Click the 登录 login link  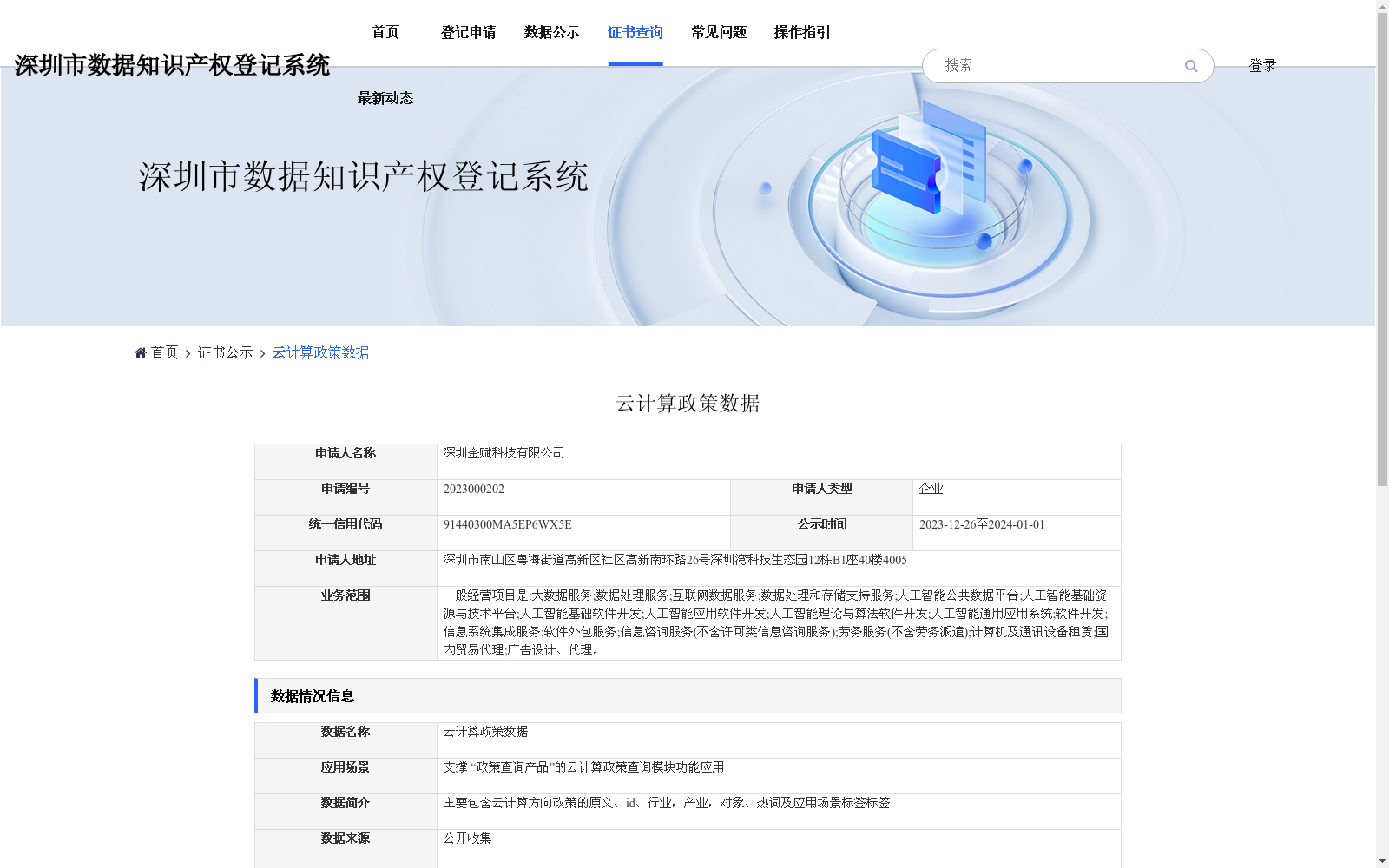(1262, 66)
